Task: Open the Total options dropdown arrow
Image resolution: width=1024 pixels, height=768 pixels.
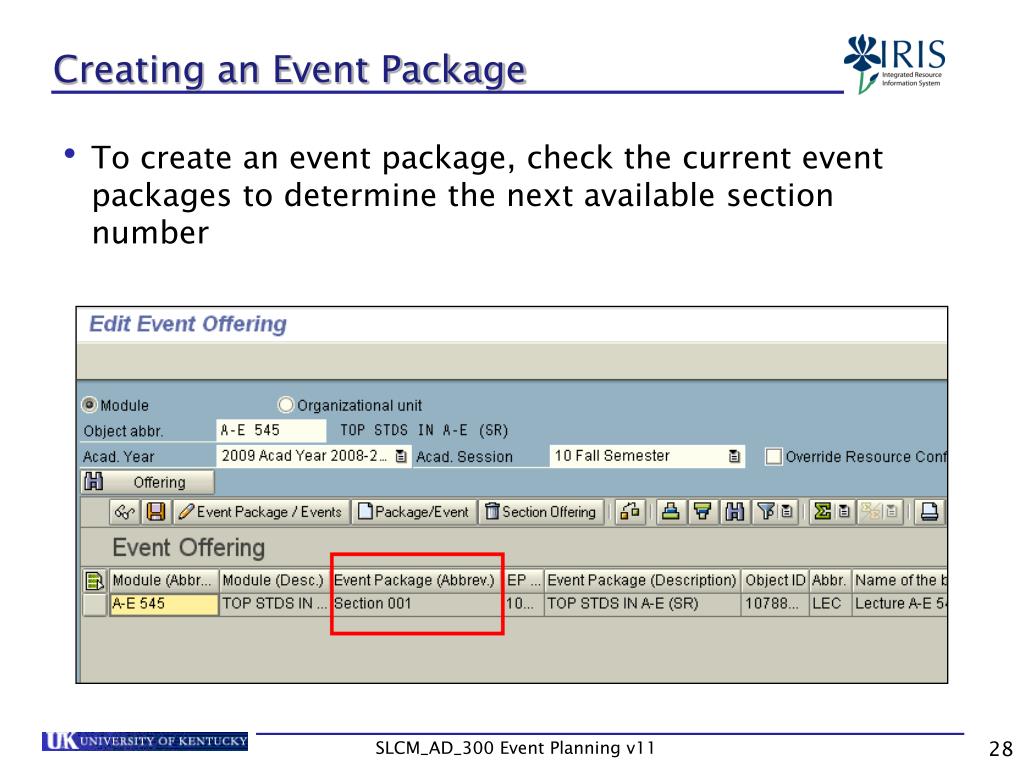Action: pos(844,512)
